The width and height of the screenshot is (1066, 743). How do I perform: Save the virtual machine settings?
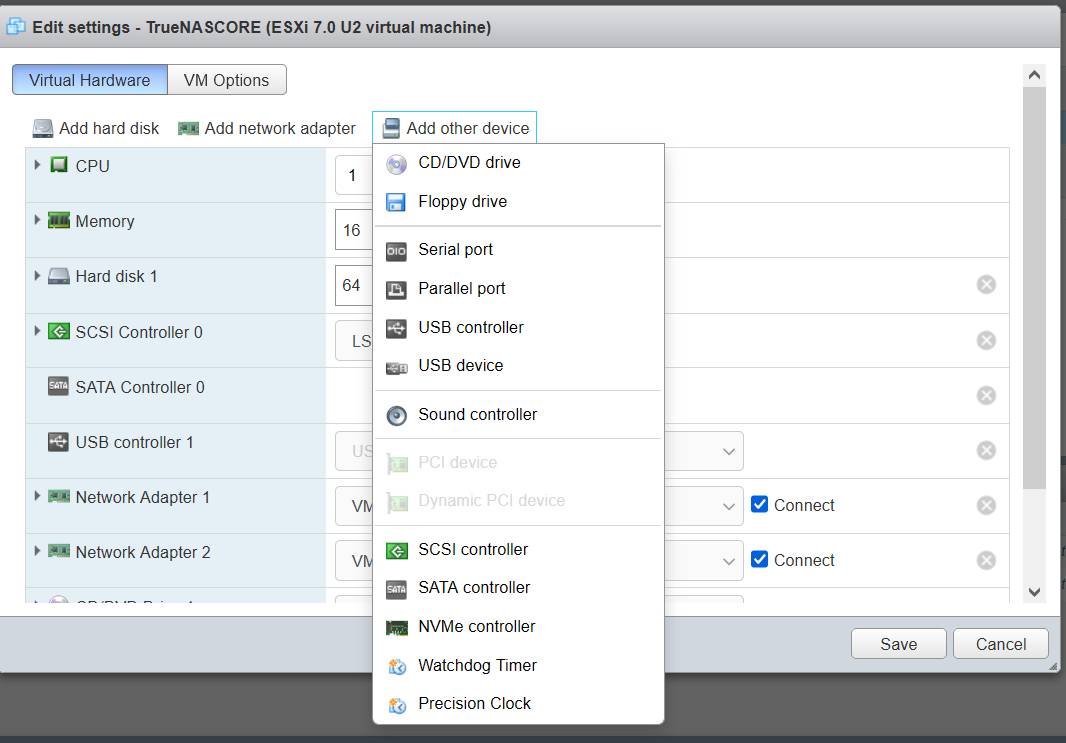coord(898,644)
